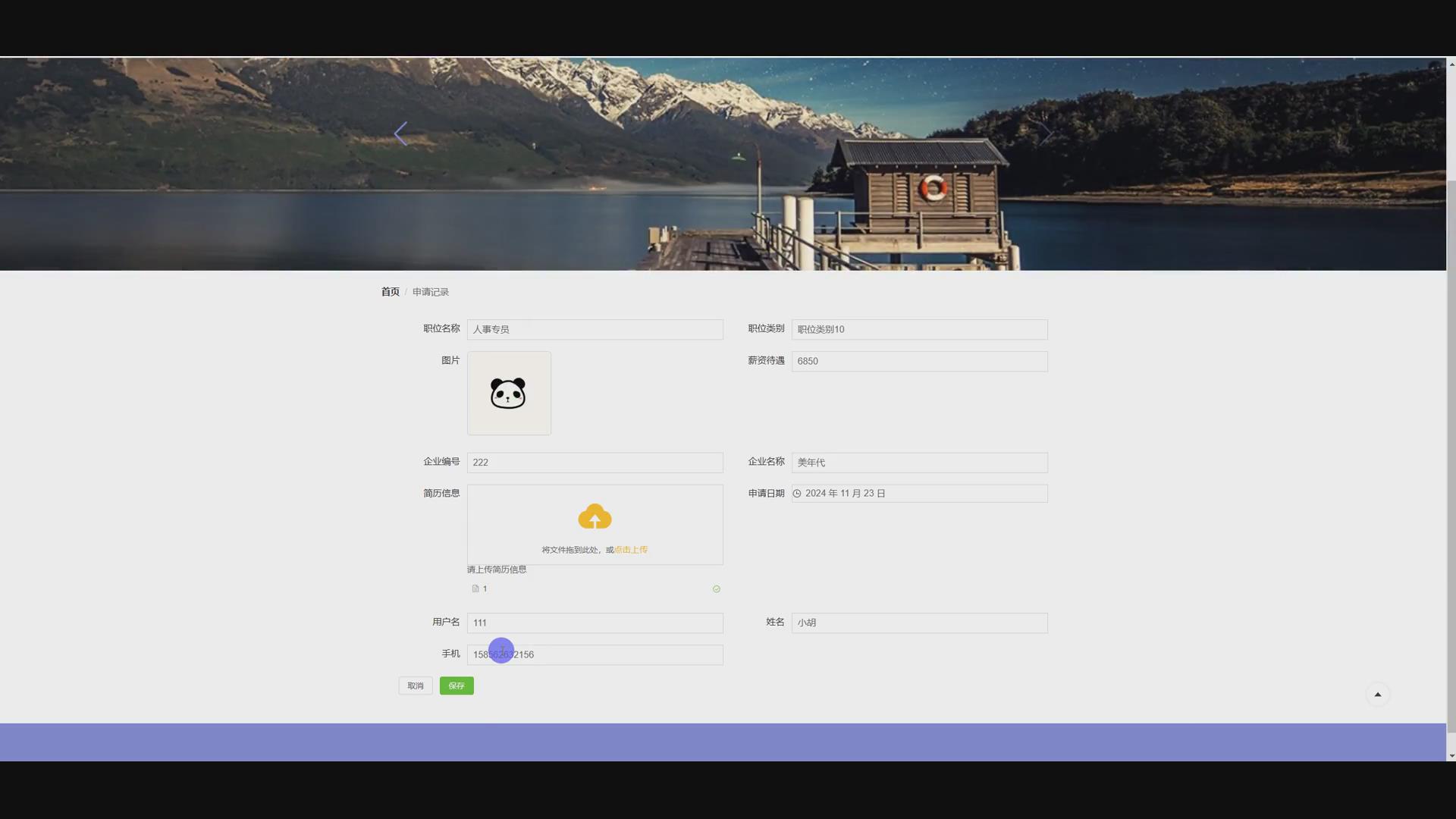
Task: Click the previous banner slide arrow
Action: (x=400, y=133)
